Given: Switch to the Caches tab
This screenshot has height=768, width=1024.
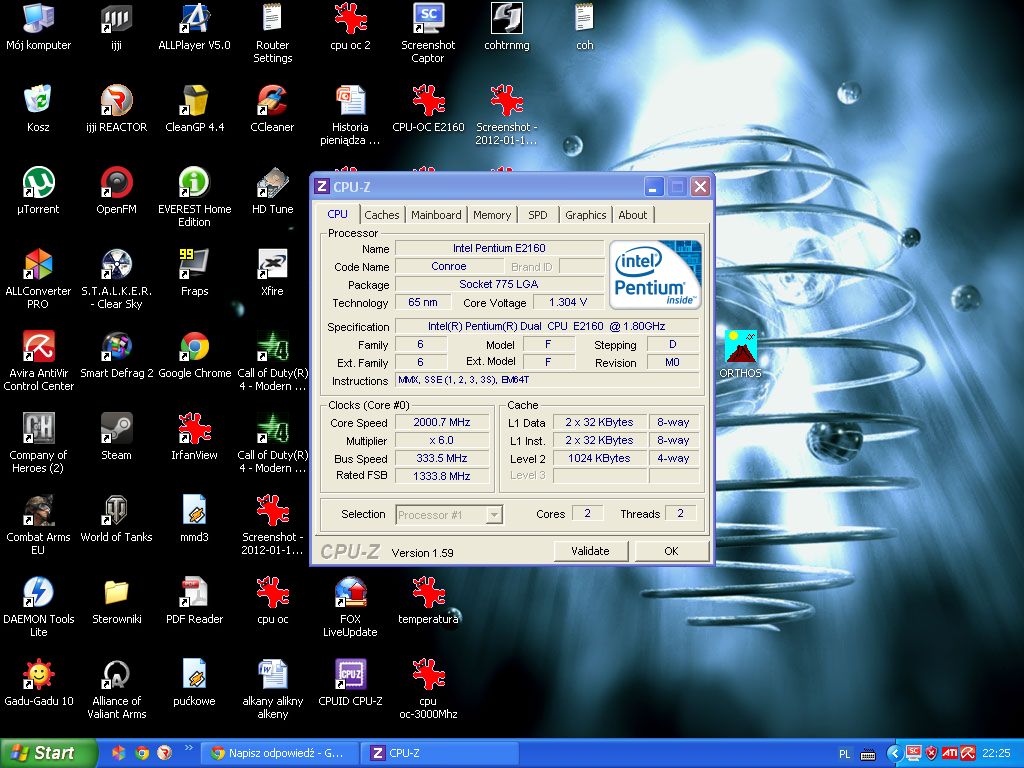Looking at the screenshot, I should click(381, 215).
